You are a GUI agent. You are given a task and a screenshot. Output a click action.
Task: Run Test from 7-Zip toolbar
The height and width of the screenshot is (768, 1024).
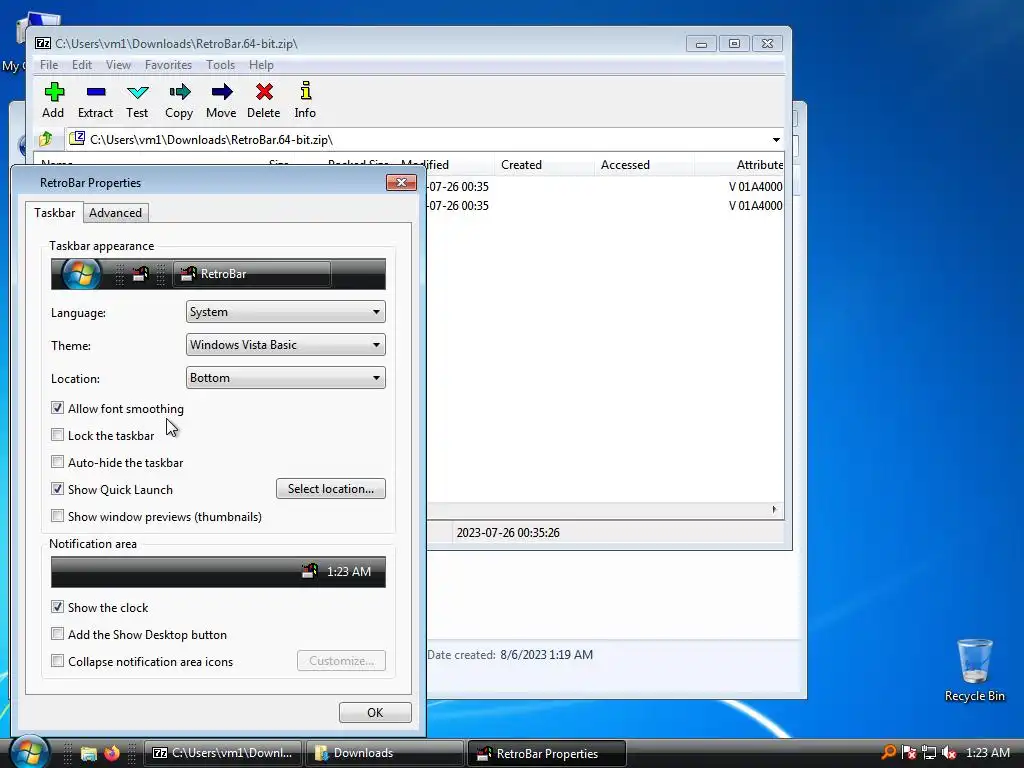coord(137,100)
